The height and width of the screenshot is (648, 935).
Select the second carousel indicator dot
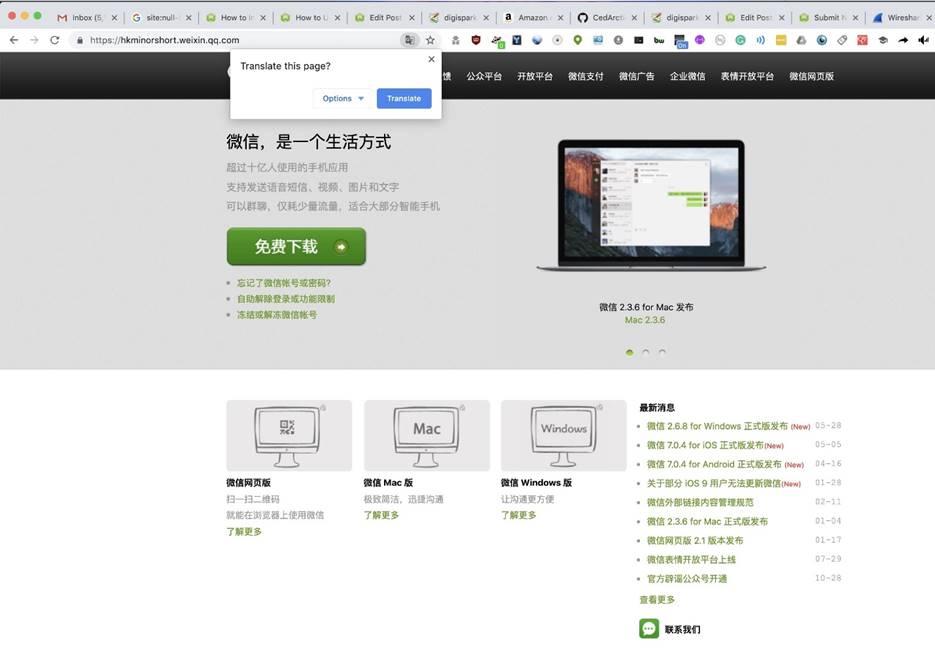(x=646, y=352)
